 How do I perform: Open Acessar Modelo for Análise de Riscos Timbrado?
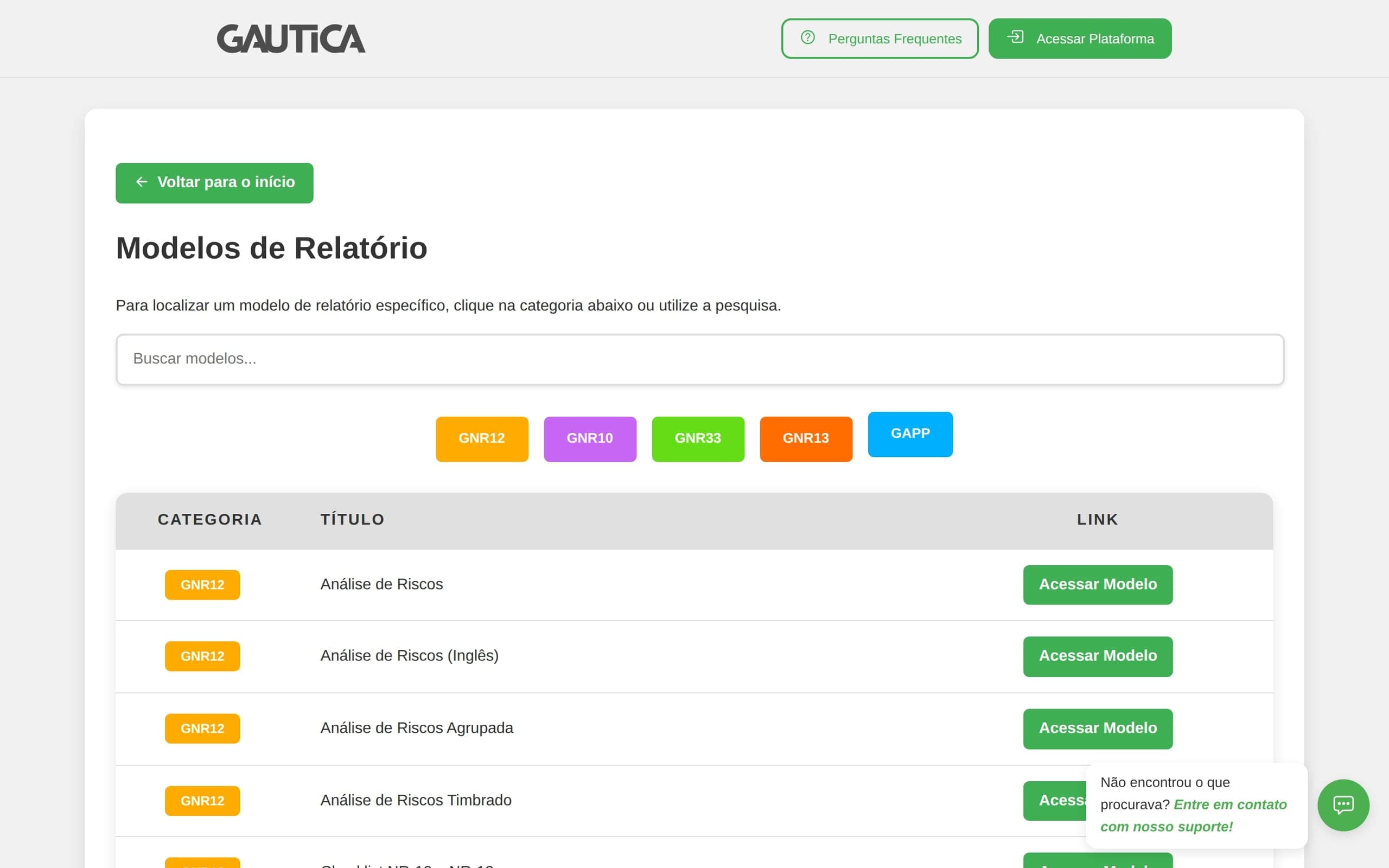1054,800
